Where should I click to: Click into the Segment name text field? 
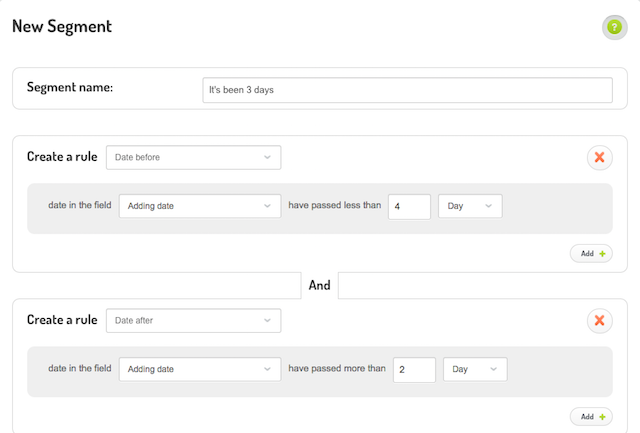(407, 90)
